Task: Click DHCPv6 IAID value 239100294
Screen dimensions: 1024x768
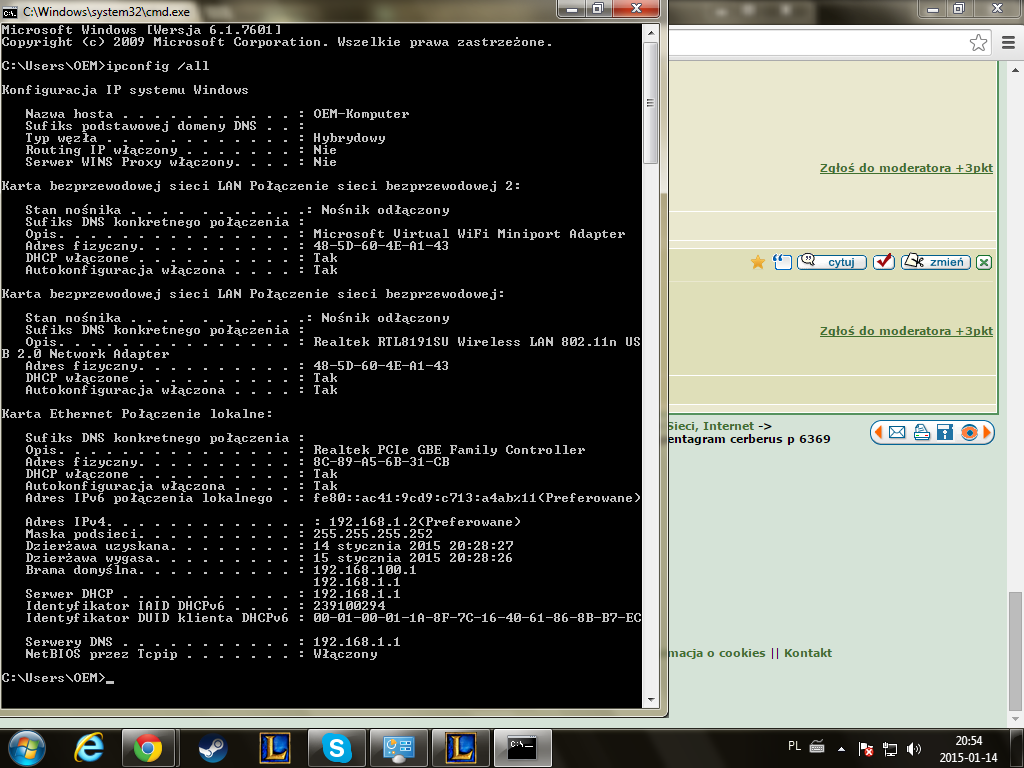Action: [349, 605]
